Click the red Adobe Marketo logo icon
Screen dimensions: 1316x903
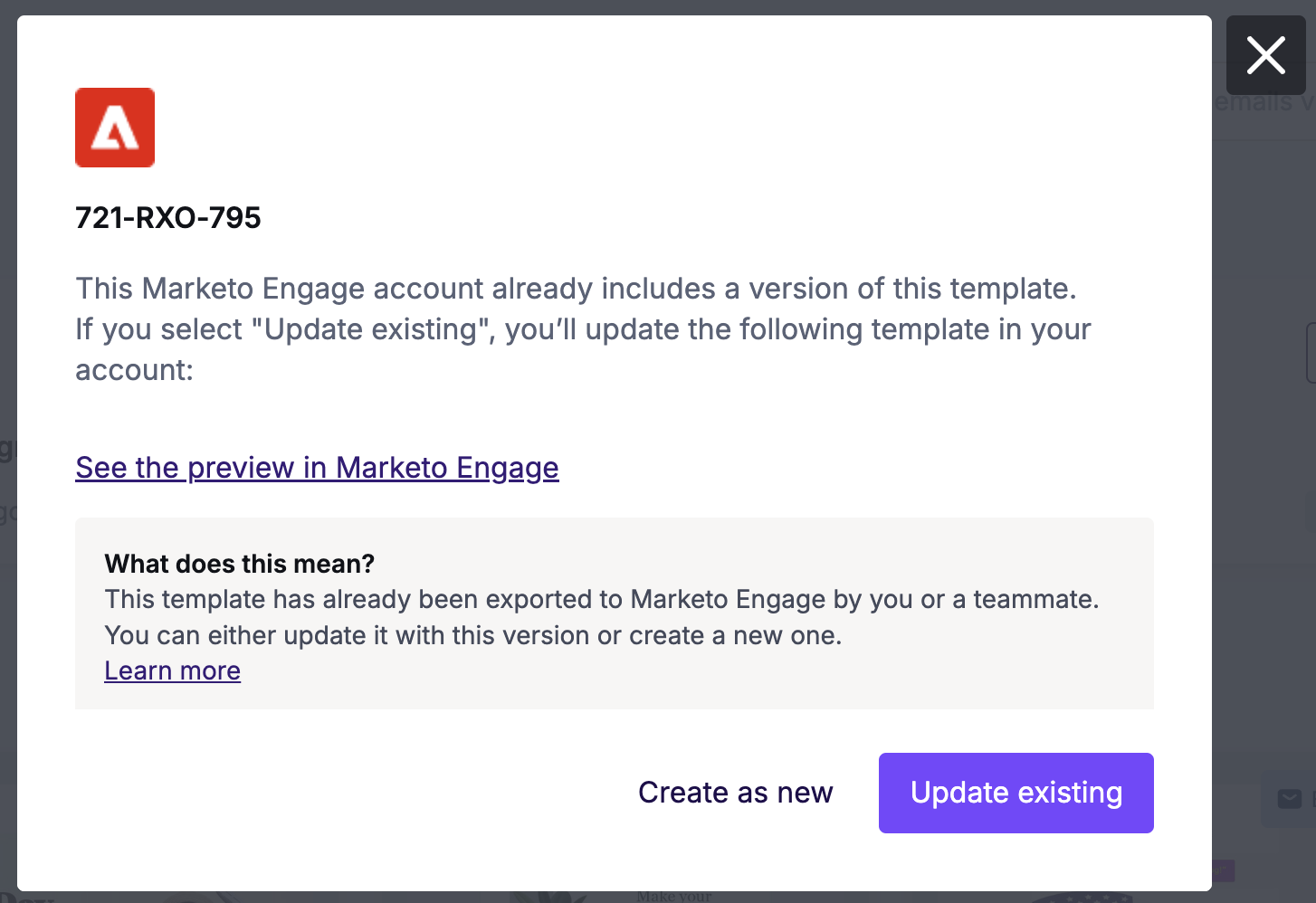pyautogui.click(x=115, y=128)
